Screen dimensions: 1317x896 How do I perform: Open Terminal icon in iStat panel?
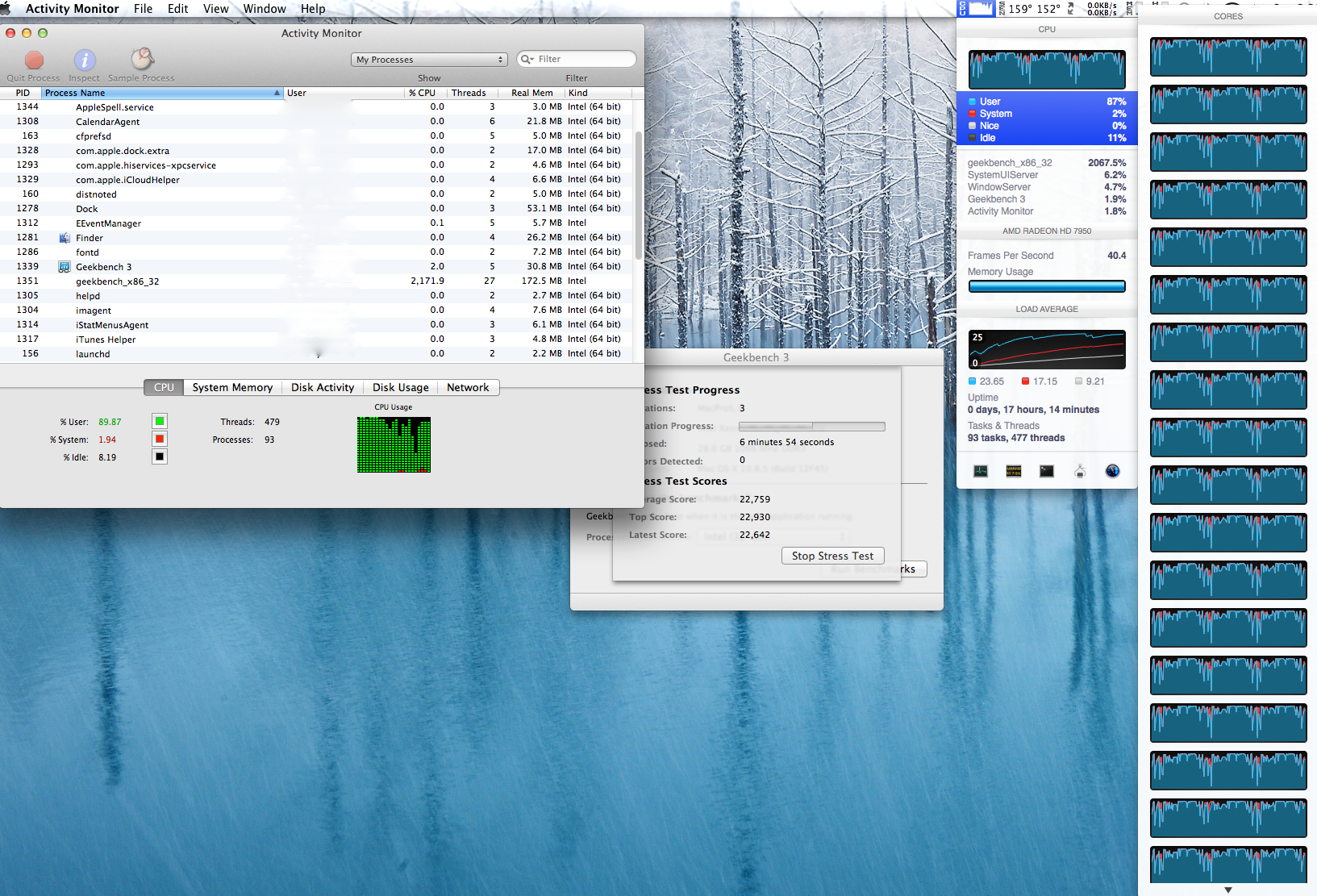(1047, 471)
